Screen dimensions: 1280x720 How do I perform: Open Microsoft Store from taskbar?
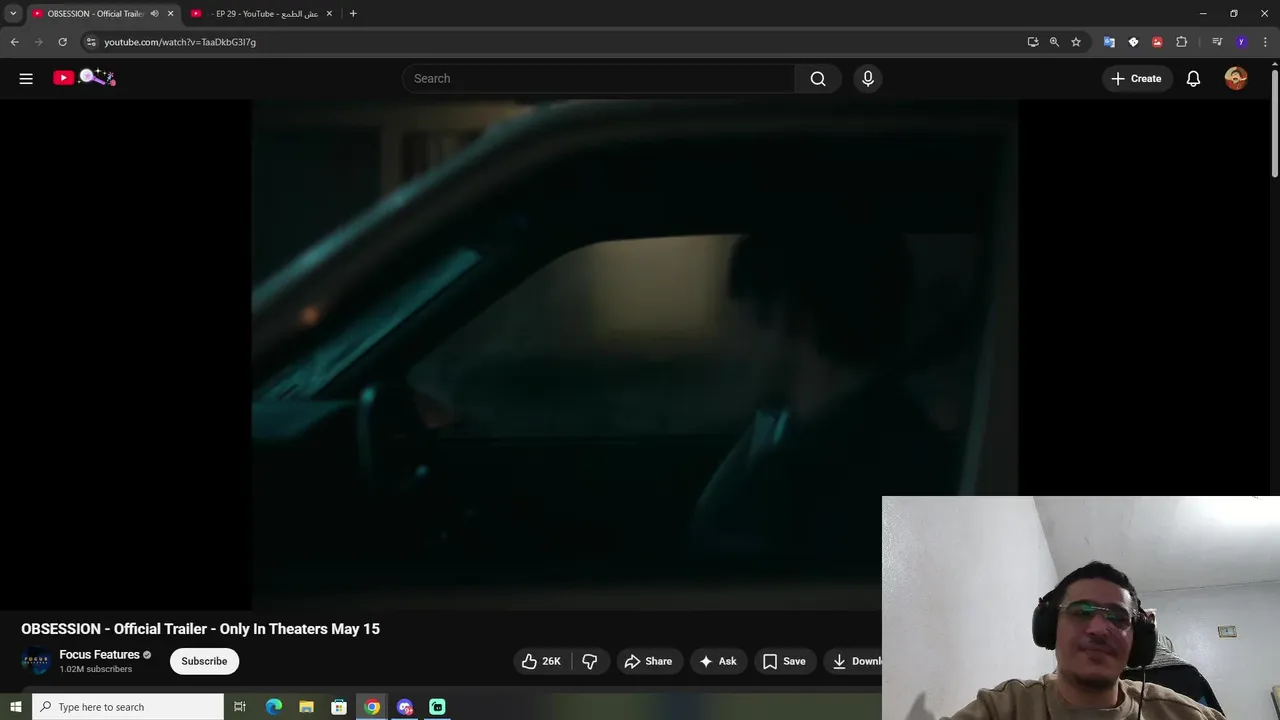(x=339, y=707)
